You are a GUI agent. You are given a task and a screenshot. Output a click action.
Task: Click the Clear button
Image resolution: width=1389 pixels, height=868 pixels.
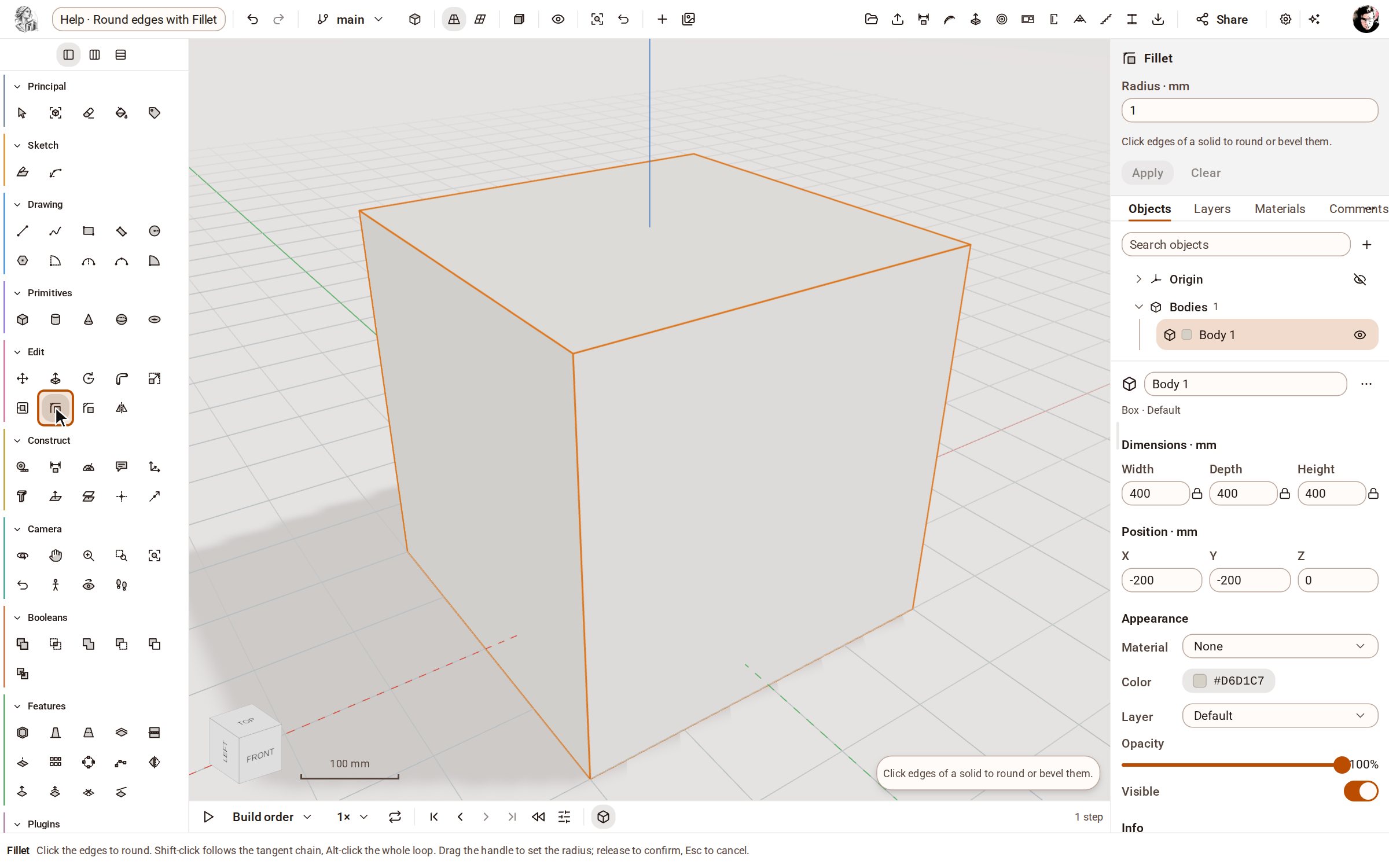(x=1205, y=173)
